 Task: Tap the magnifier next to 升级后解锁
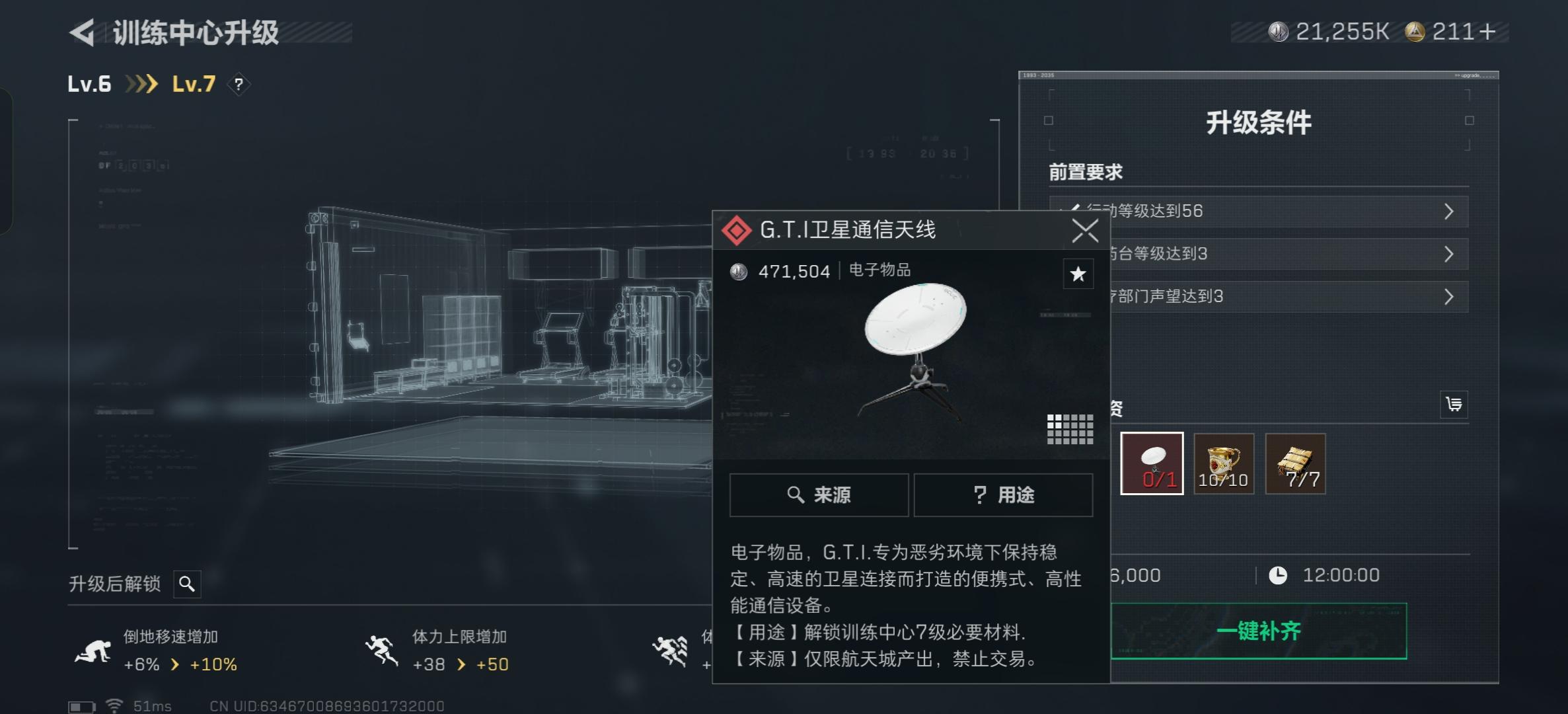pos(187,584)
